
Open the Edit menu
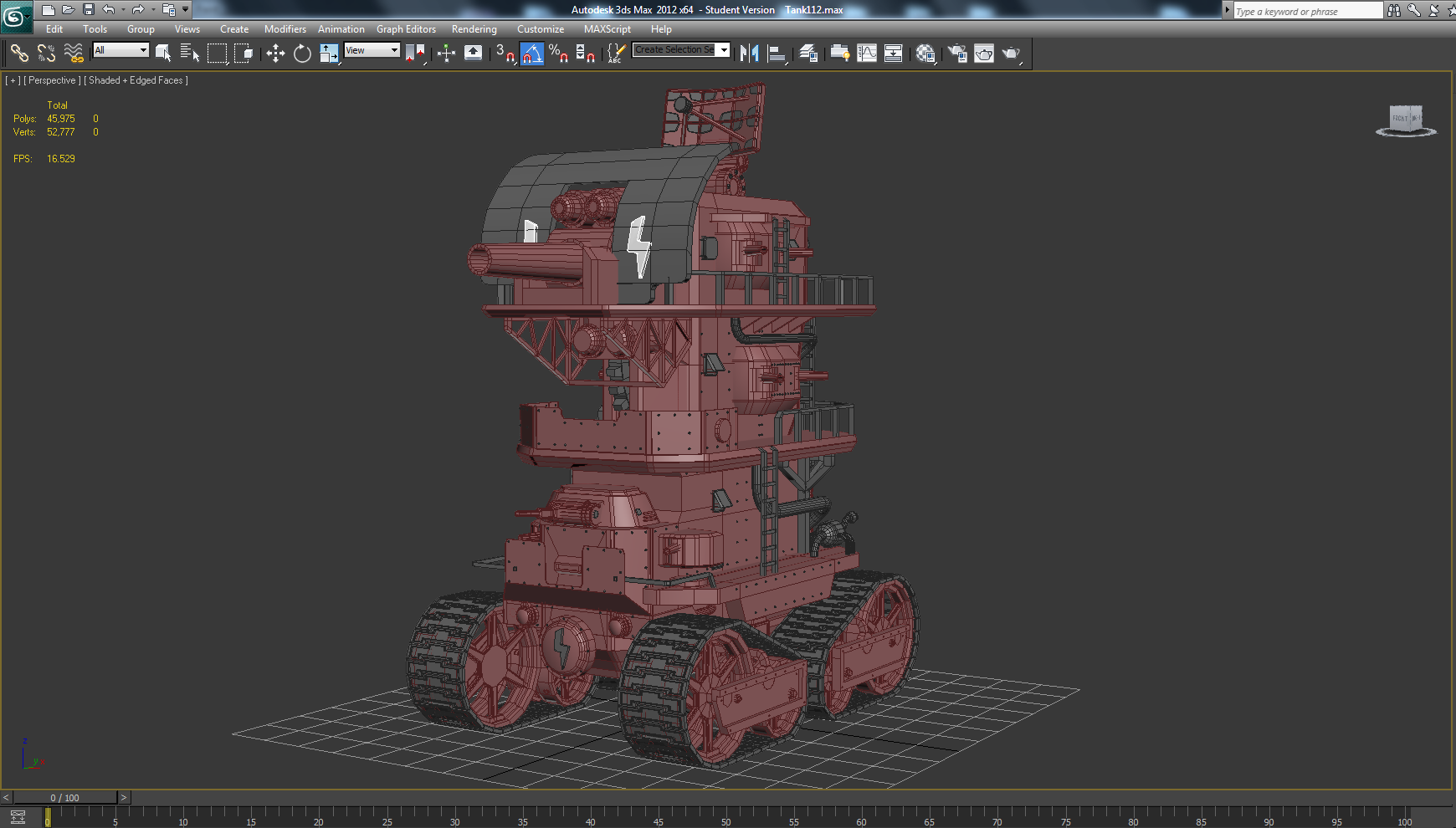coord(54,29)
